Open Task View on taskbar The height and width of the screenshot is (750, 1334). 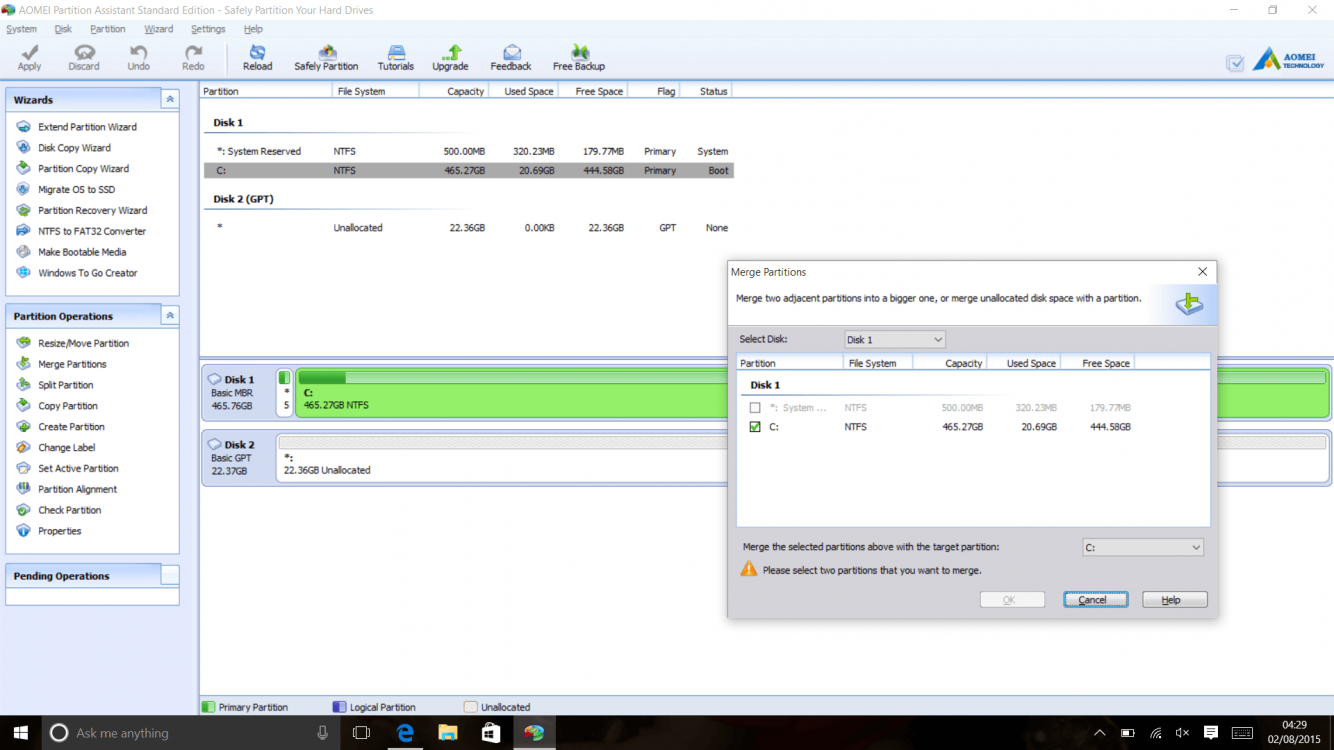pos(362,733)
